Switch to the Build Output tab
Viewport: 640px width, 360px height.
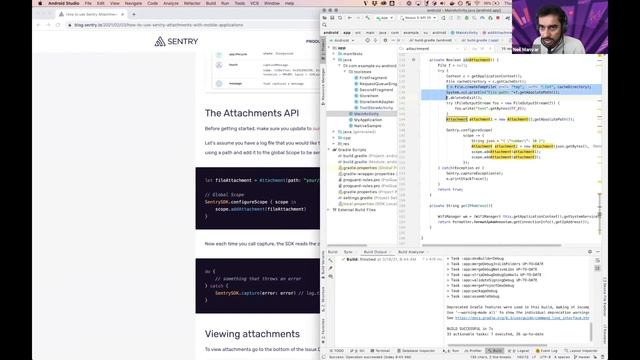[377, 252]
